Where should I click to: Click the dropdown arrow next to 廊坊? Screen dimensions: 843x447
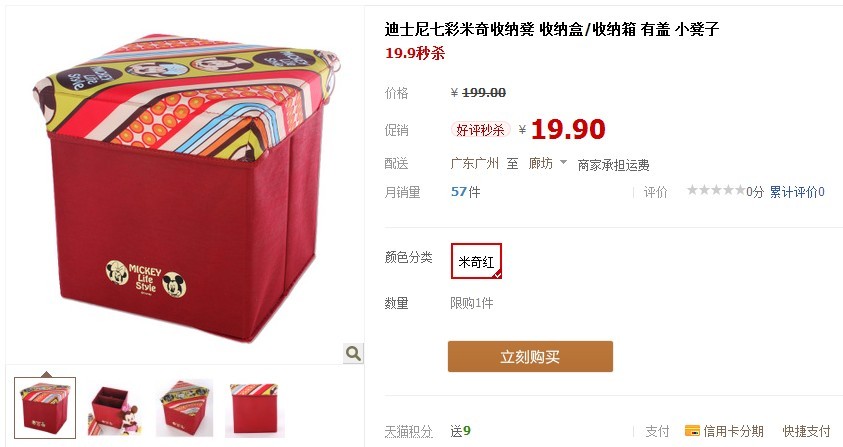pos(563,162)
